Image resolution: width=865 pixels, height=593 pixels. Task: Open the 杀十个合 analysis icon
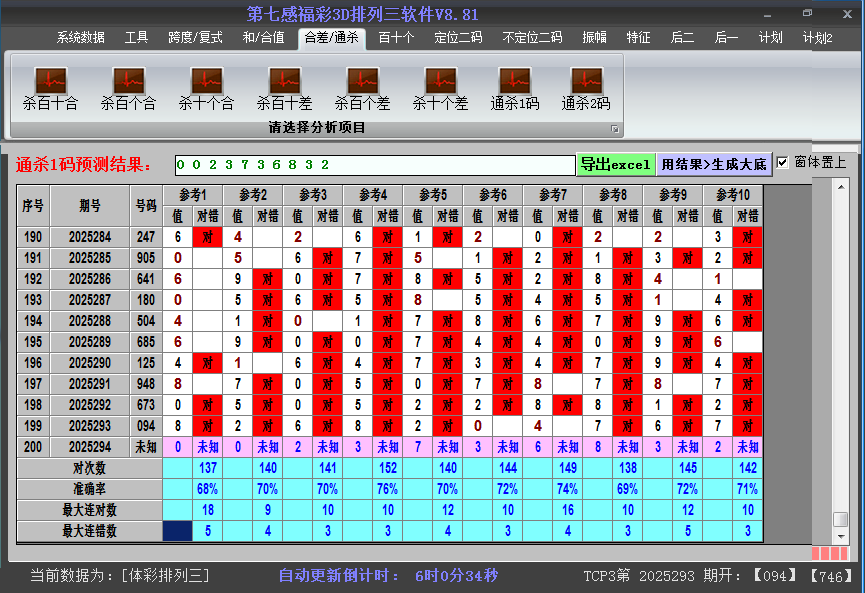click(206, 81)
